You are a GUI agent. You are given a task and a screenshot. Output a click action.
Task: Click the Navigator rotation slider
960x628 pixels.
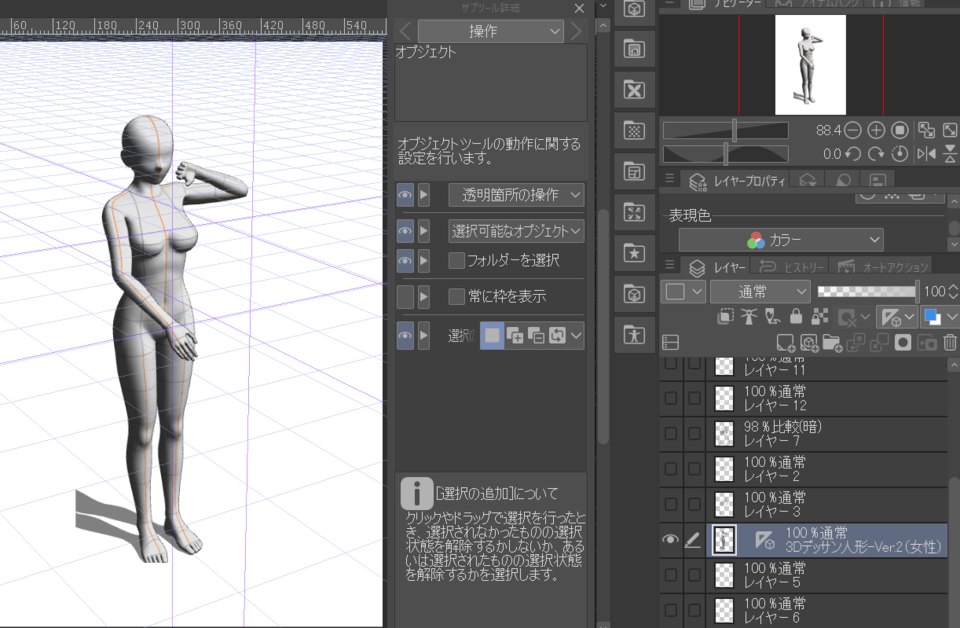point(726,154)
